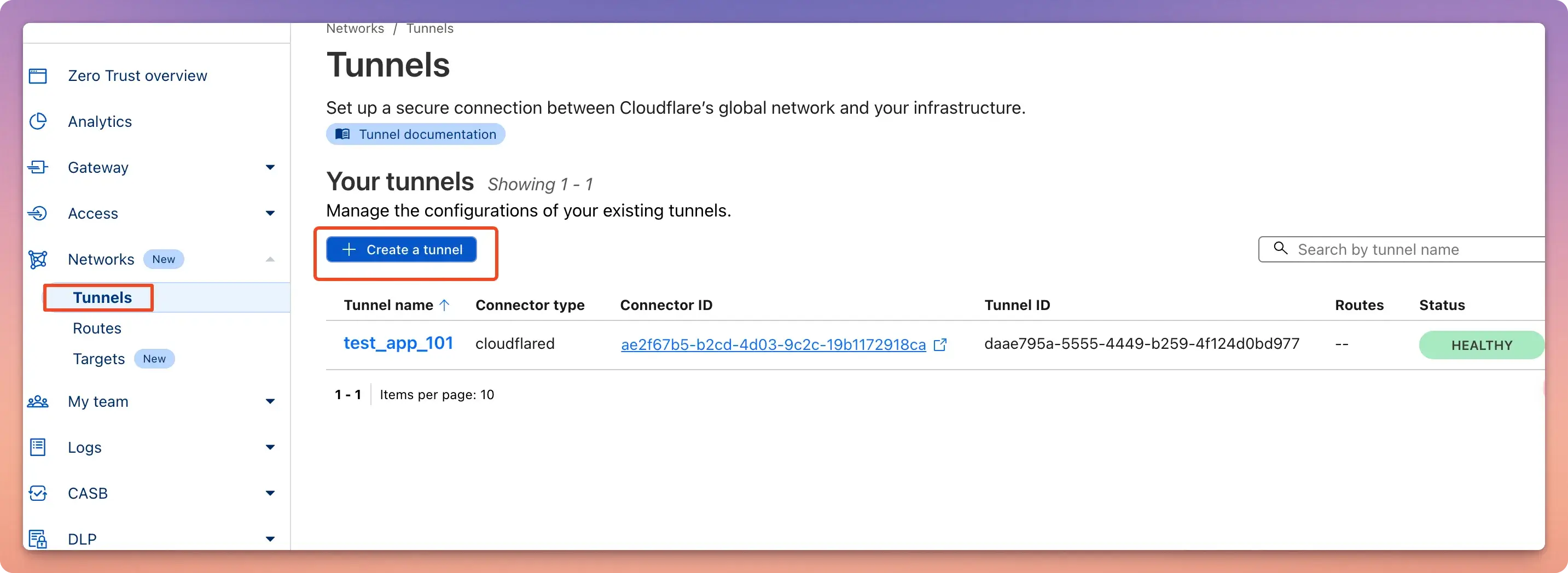The width and height of the screenshot is (1568, 573).
Task: Open the Tunnel documentation link
Action: point(416,135)
